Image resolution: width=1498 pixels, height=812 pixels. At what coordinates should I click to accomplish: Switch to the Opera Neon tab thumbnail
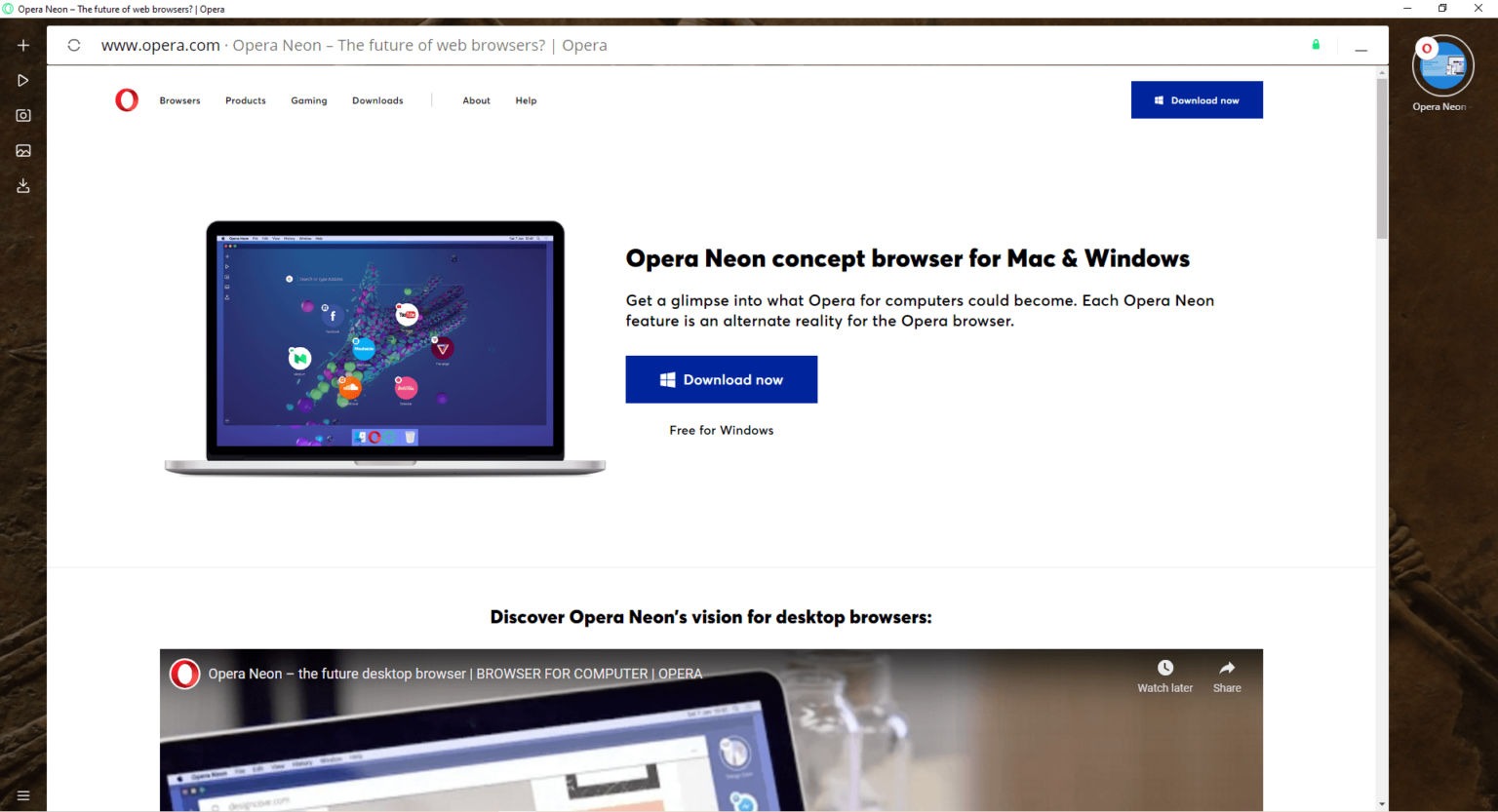(1441, 66)
